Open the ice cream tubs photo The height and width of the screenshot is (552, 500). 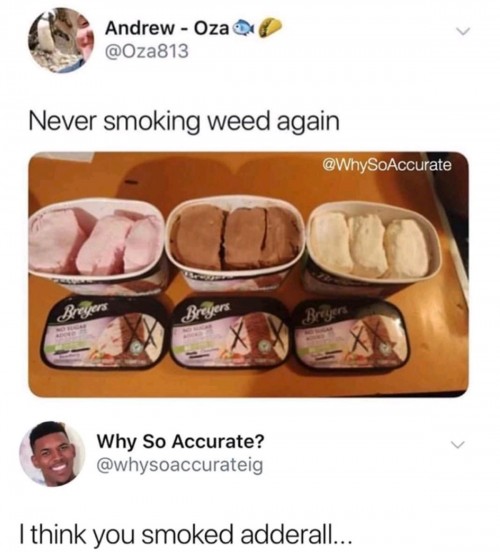click(248, 274)
